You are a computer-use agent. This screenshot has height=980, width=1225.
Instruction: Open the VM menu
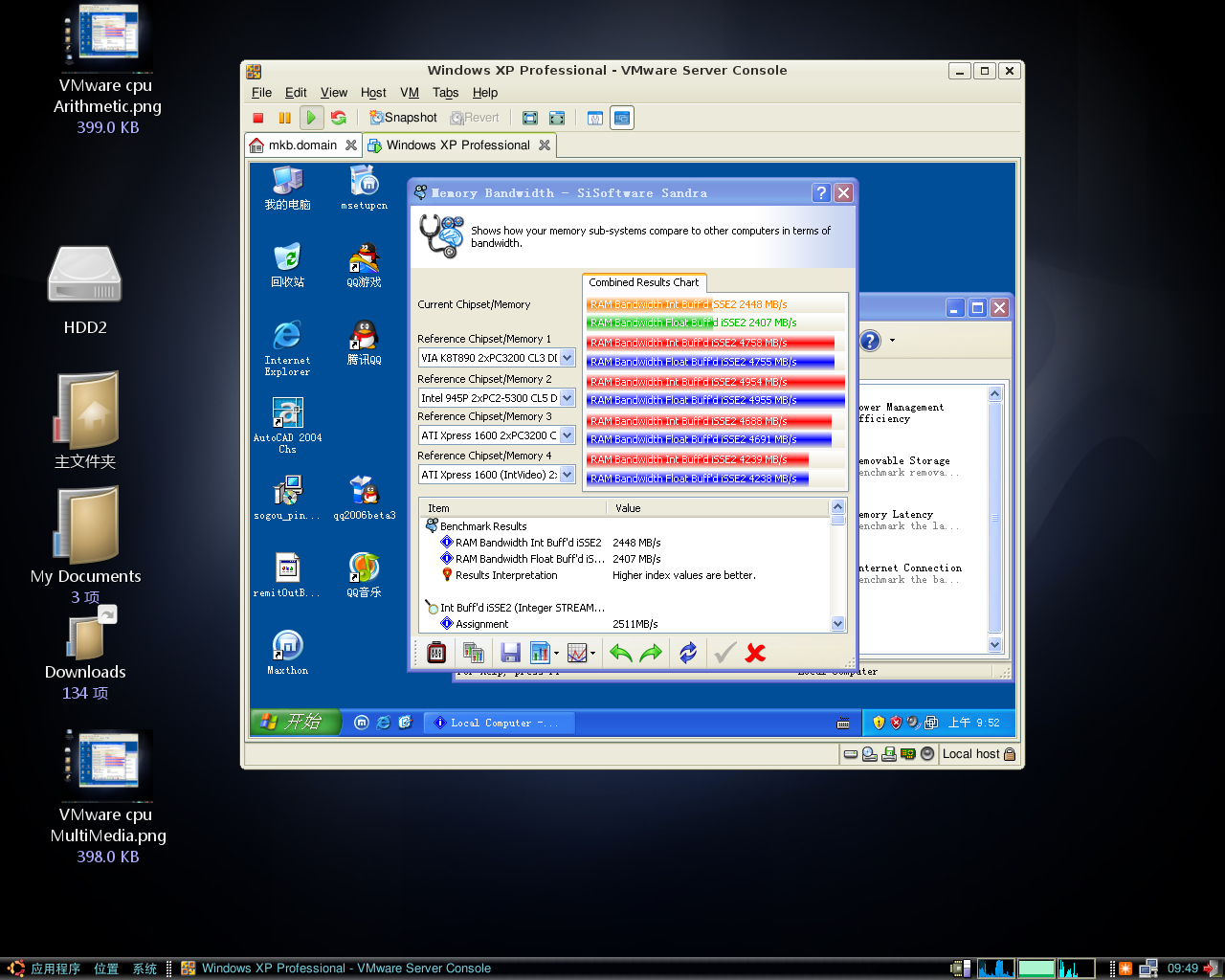(x=410, y=93)
